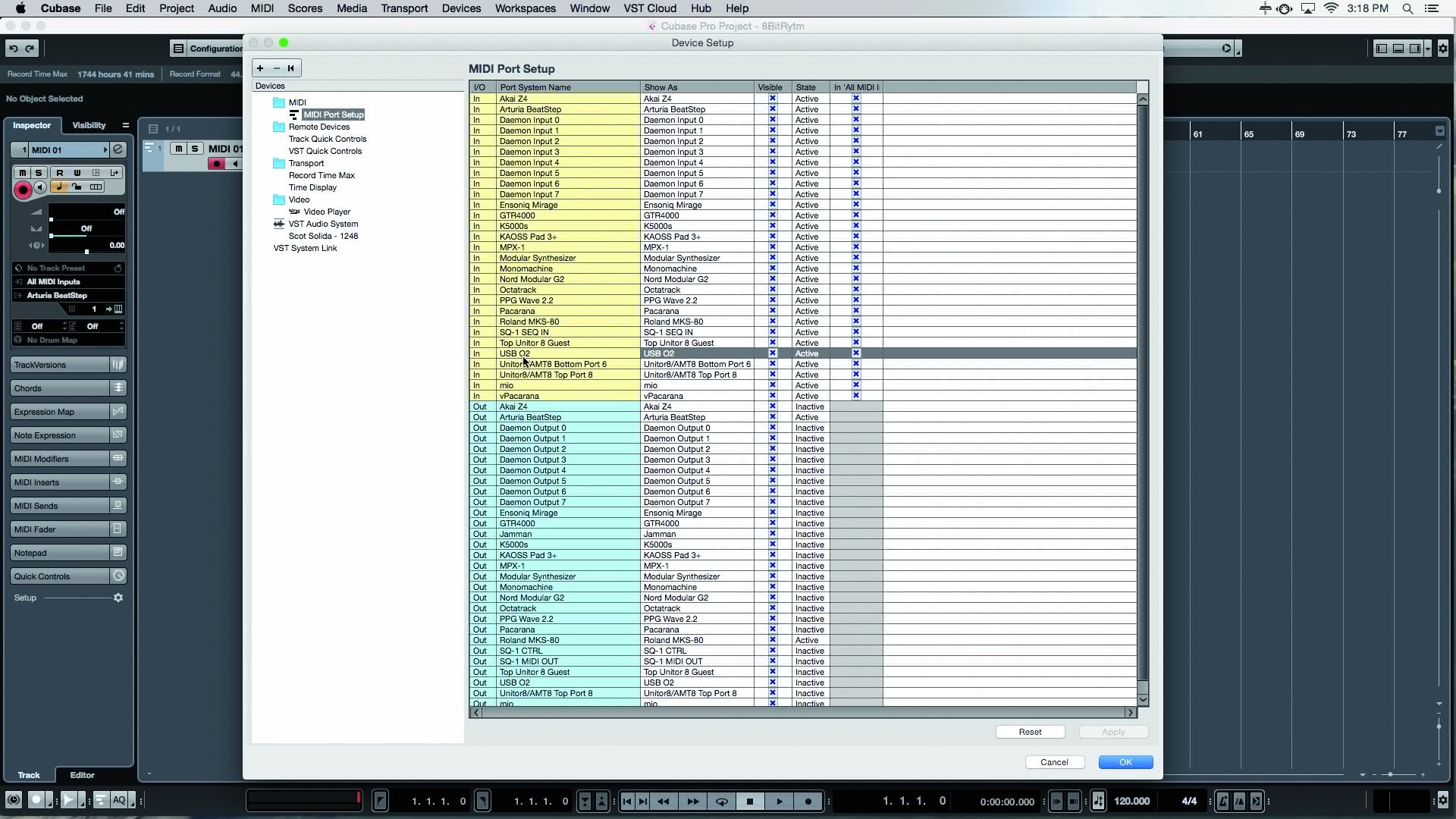
Task: Open the Transport menu in menu bar
Action: click(404, 8)
